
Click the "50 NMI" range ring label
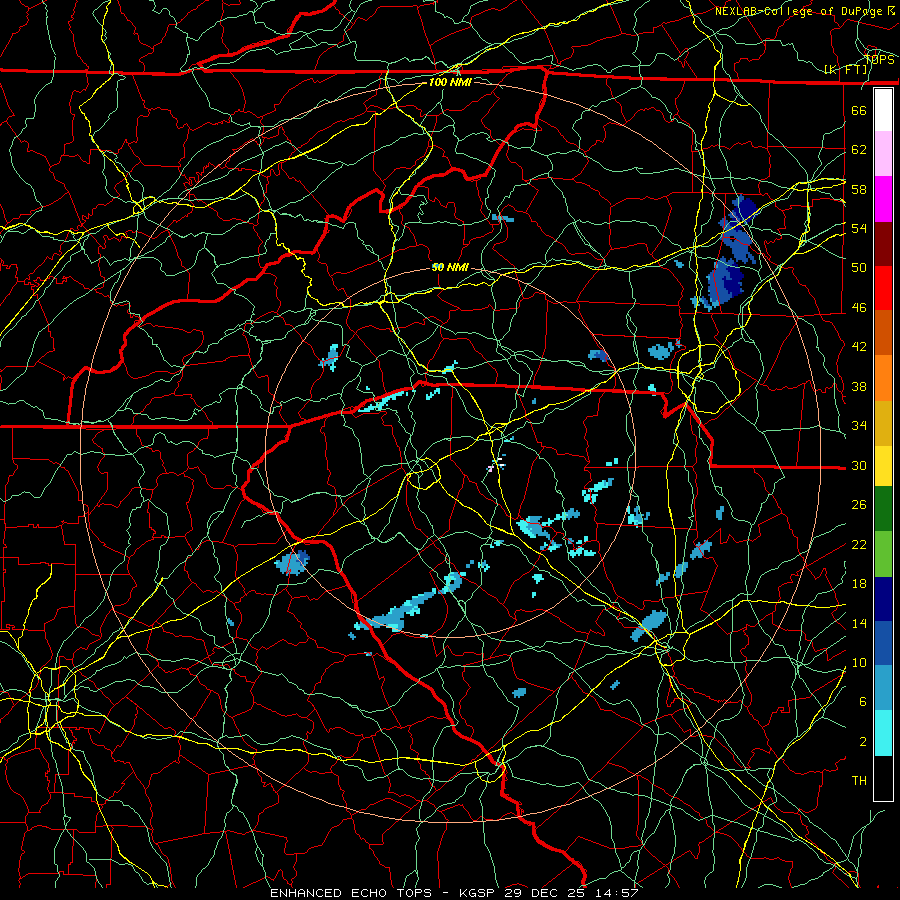pos(450,267)
